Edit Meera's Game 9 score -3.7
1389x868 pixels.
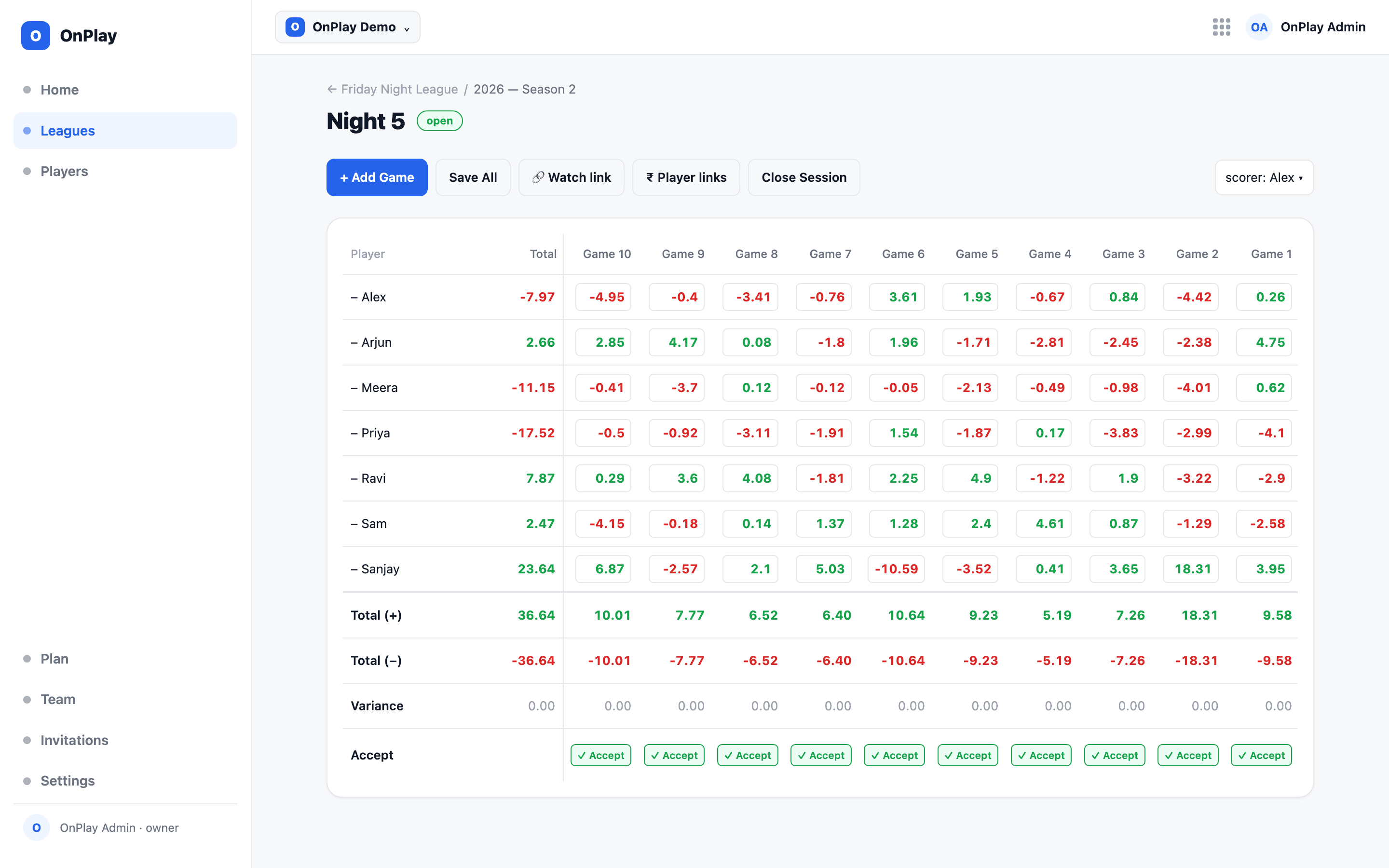[x=677, y=388]
